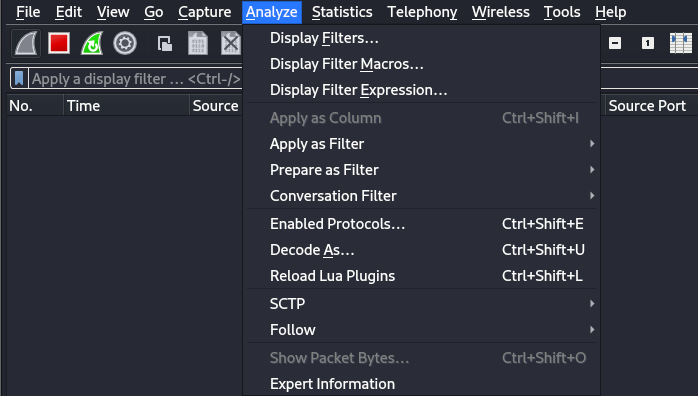Click the display filter bookmark icon

click(x=19, y=79)
